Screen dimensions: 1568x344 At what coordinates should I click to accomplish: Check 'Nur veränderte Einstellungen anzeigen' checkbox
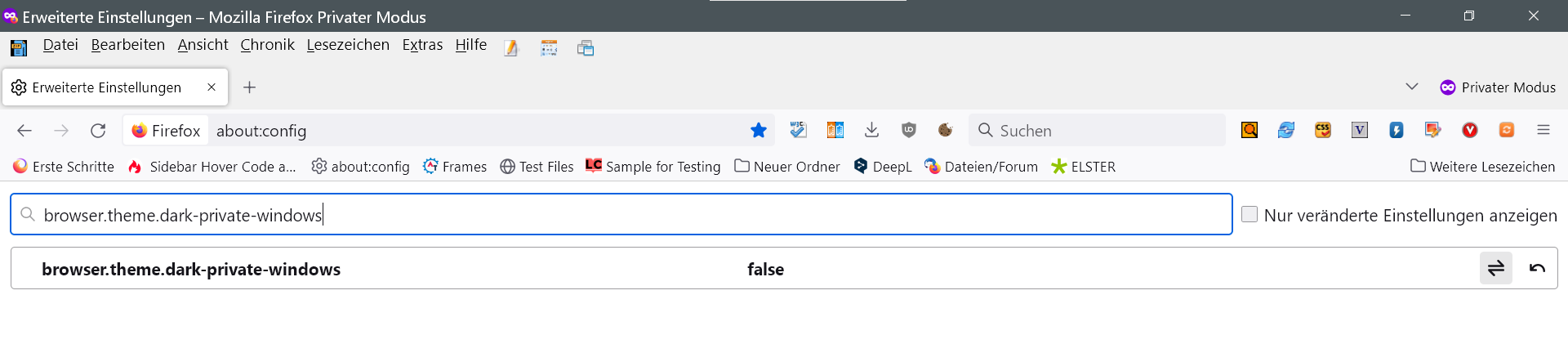point(1249,214)
